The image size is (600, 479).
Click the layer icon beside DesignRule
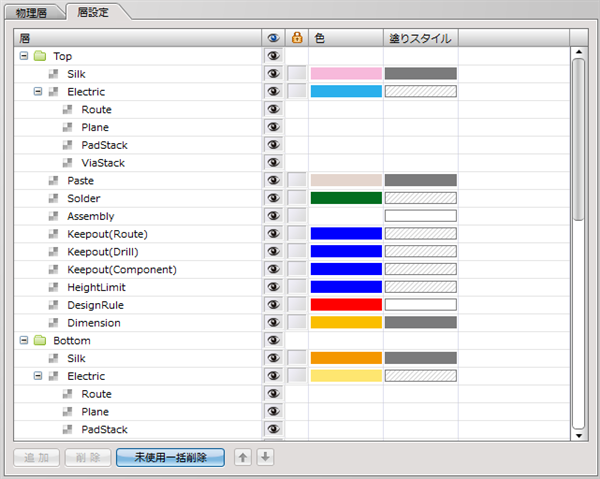click(x=54, y=305)
